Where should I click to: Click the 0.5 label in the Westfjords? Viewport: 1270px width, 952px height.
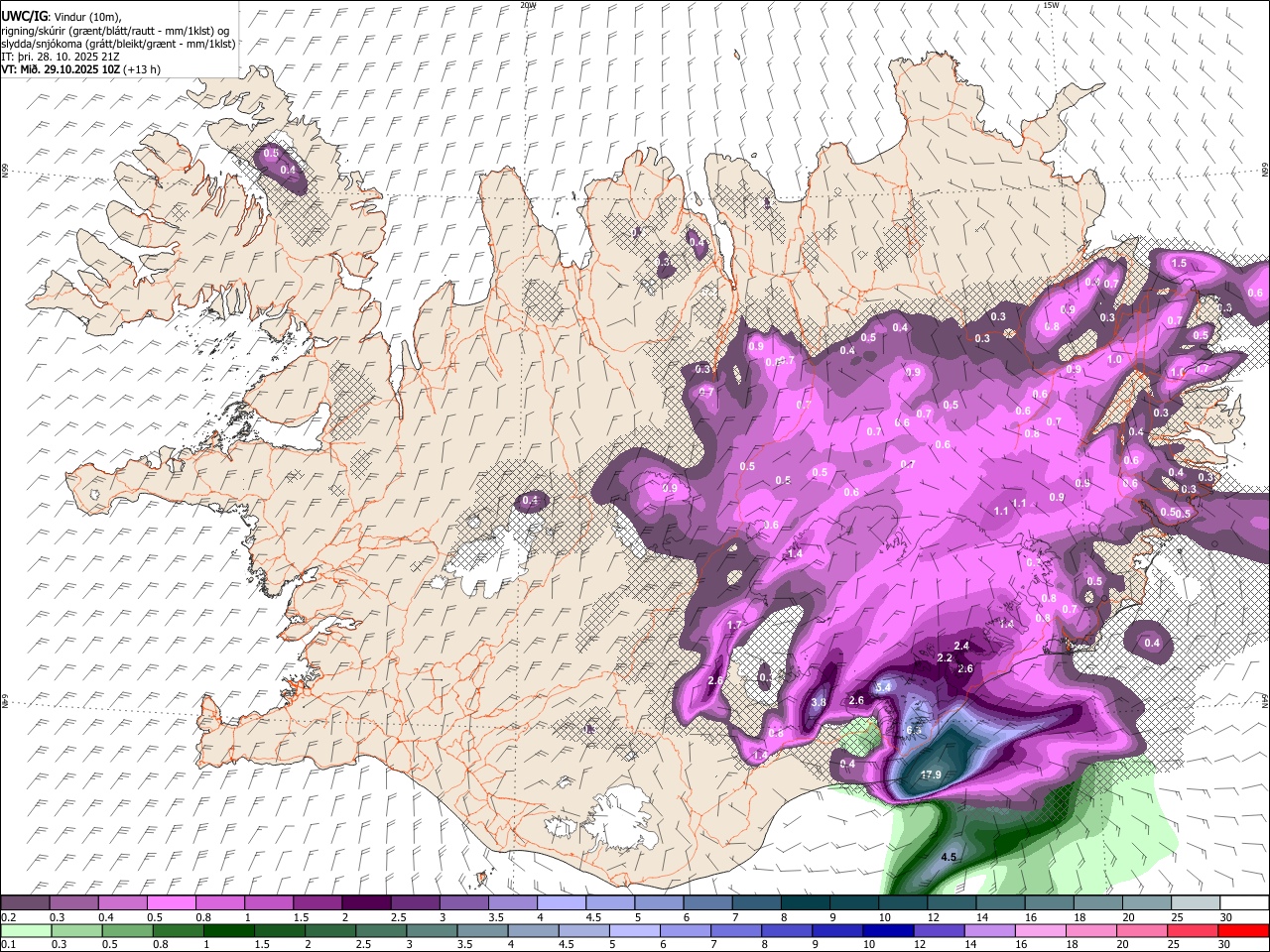270,153
